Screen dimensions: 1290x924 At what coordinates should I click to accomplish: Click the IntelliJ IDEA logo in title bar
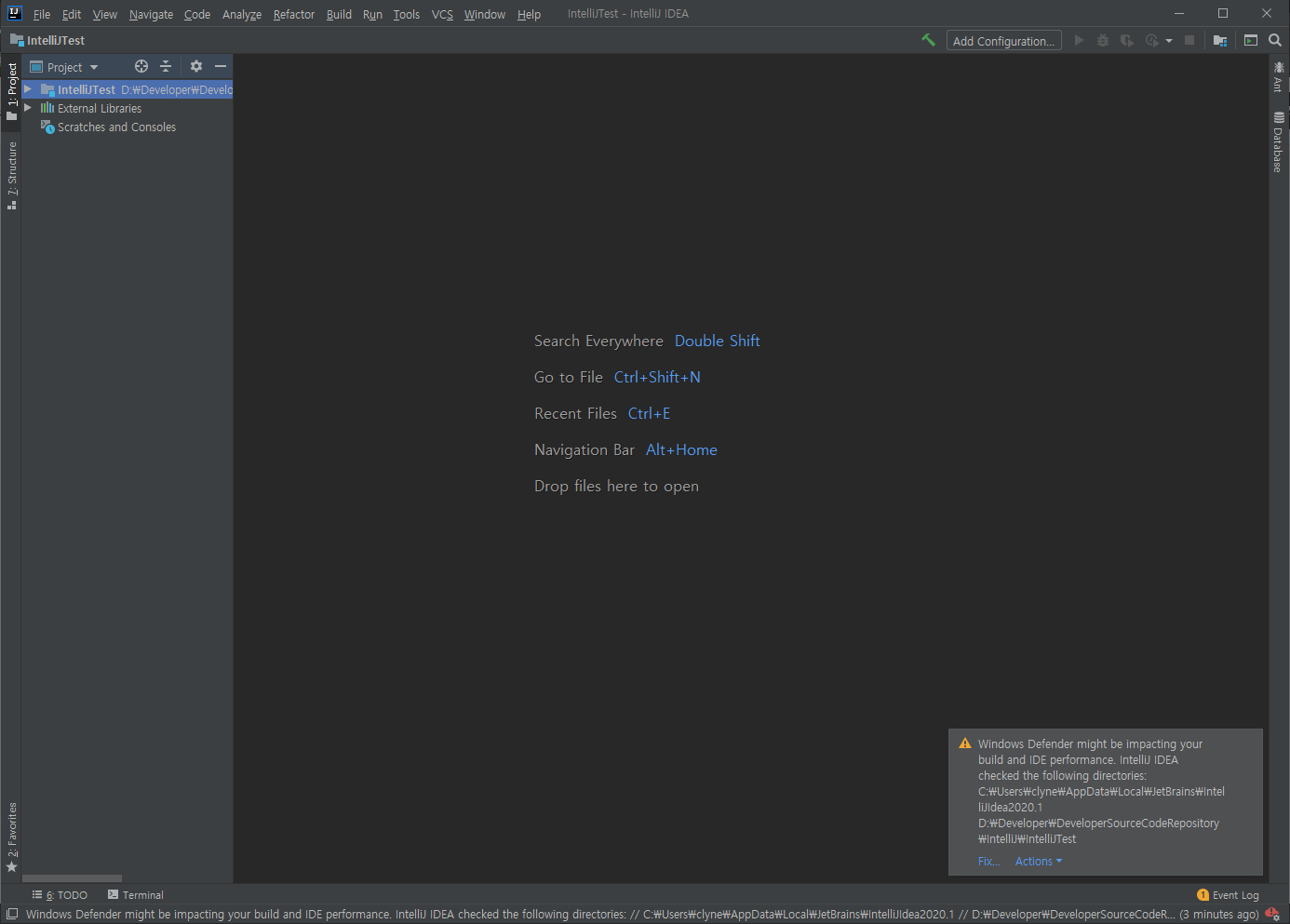(14, 13)
